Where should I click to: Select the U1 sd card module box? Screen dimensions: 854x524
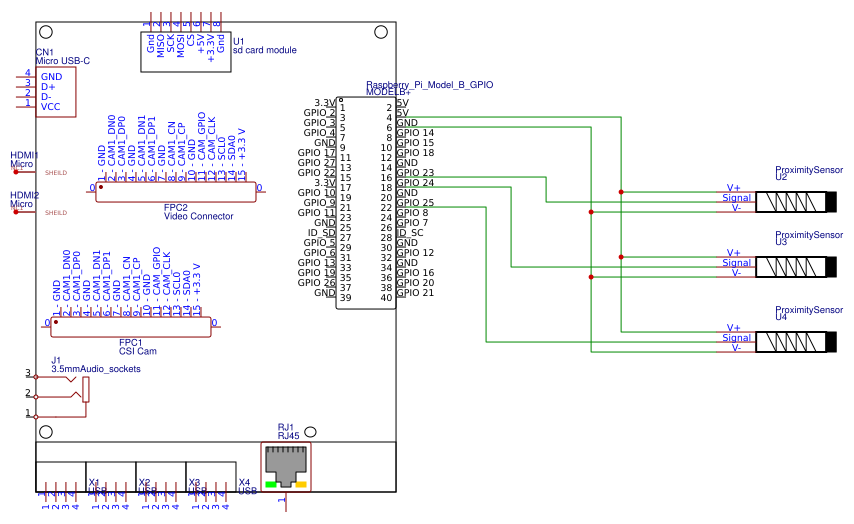pyautogui.click(x=186, y=52)
